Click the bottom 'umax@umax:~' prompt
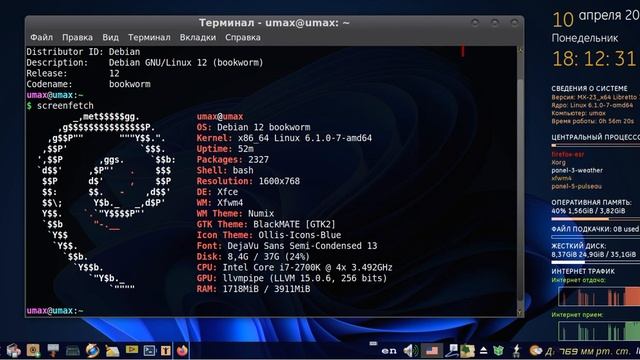The height and width of the screenshot is (360, 640). point(55,311)
